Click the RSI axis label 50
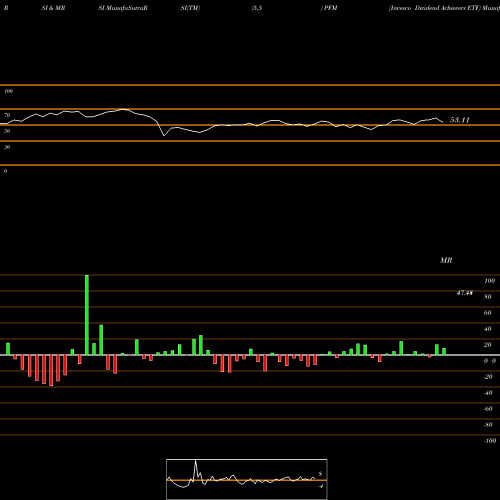Screen dimensions: 500x500 7,131
